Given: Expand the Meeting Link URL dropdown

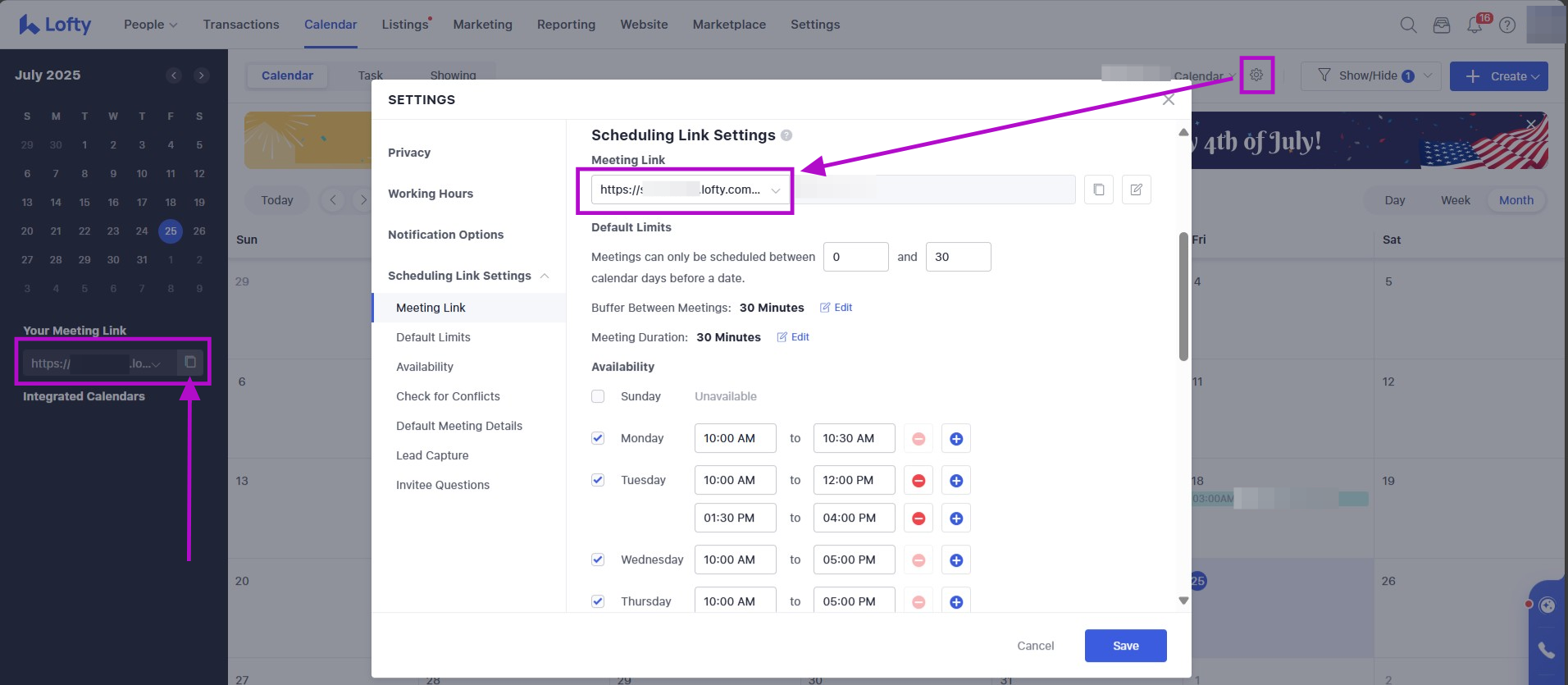Looking at the screenshot, I should [775, 190].
